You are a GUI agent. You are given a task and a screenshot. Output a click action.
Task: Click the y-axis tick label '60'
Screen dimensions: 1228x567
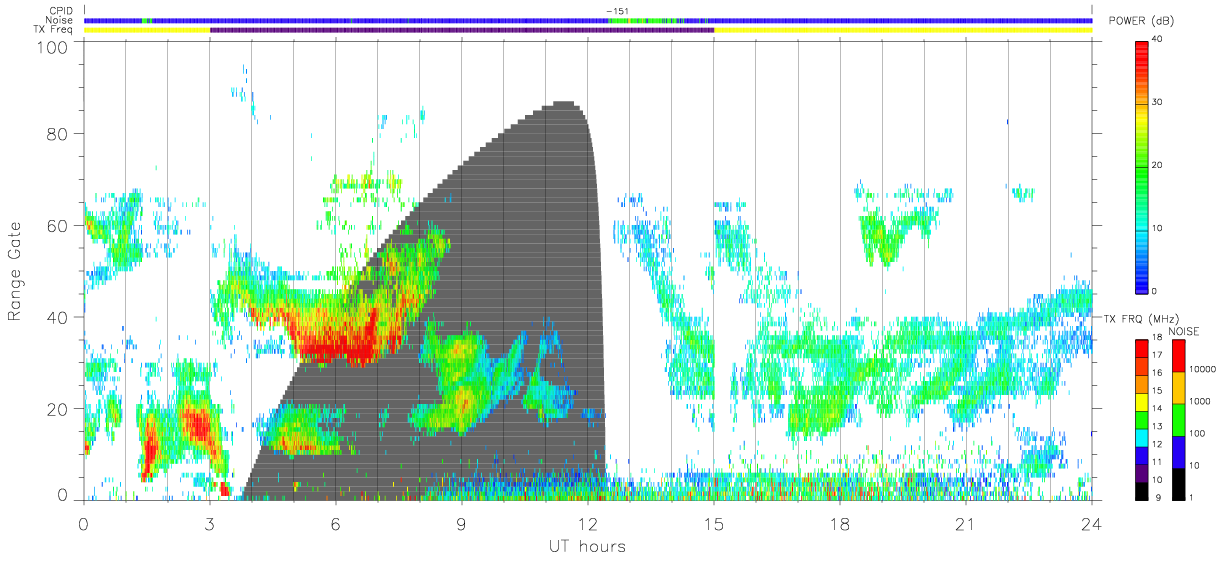click(x=59, y=225)
